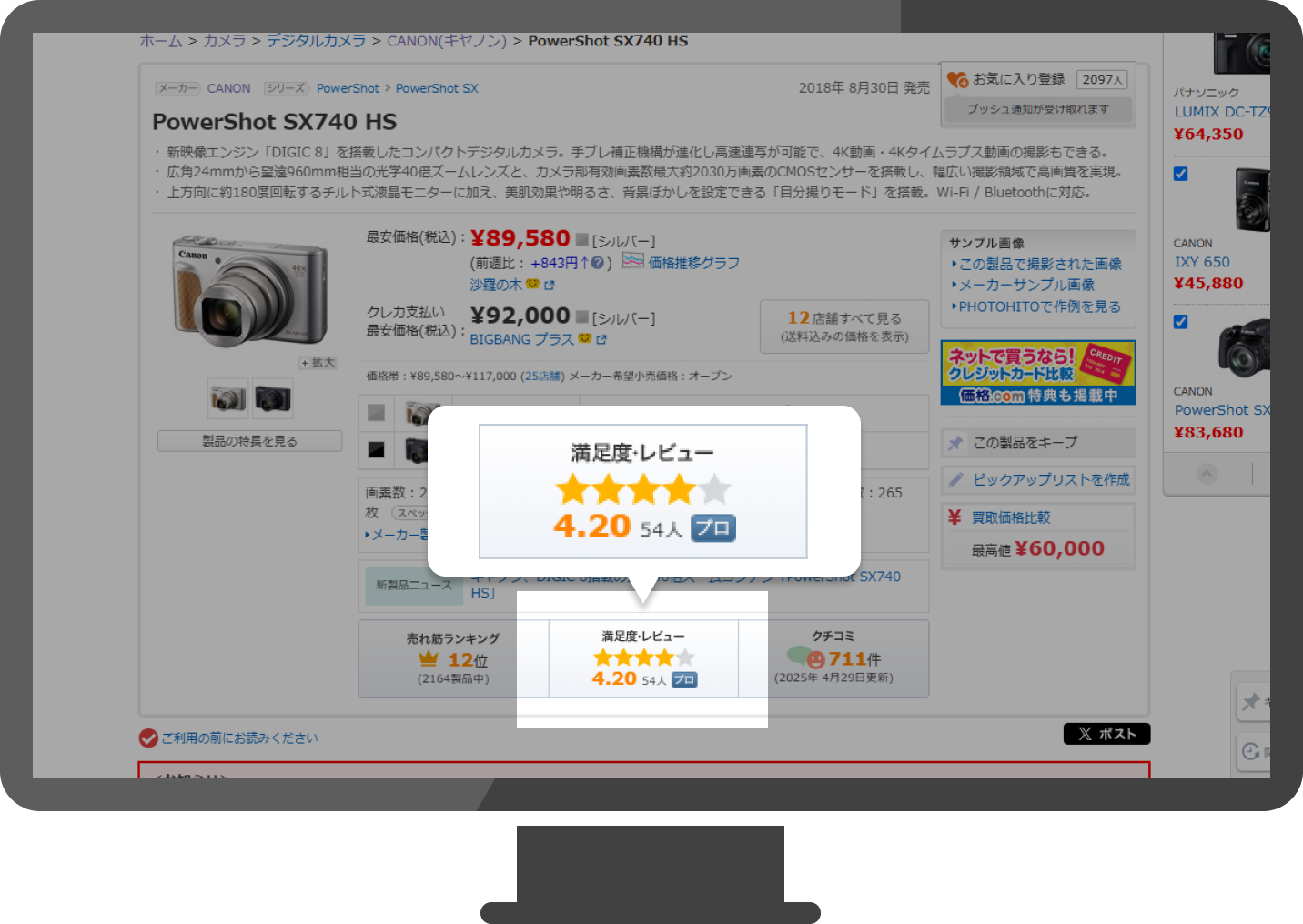Open the IXY 650 product link
1303x924 pixels.
1202,262
